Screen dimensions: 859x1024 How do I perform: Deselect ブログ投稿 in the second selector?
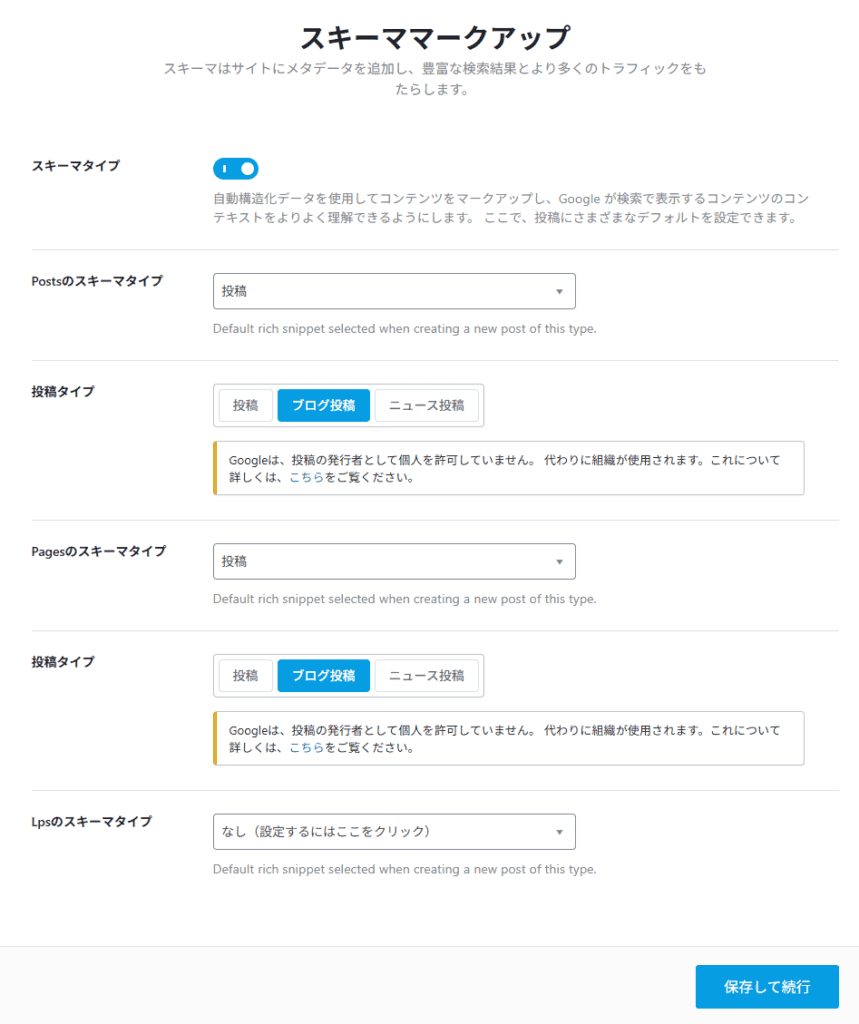(323, 675)
